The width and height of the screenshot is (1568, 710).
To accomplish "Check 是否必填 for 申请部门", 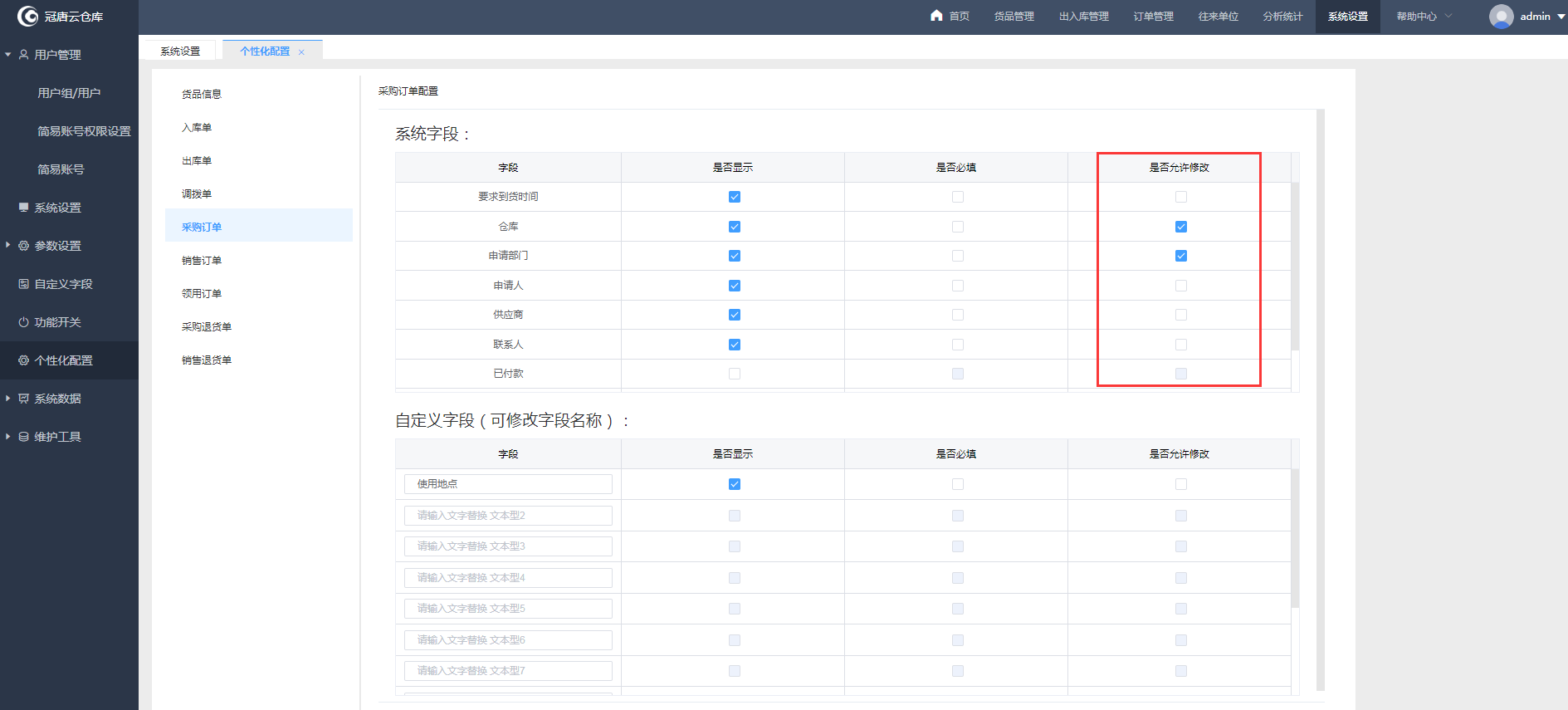I will click(x=958, y=256).
